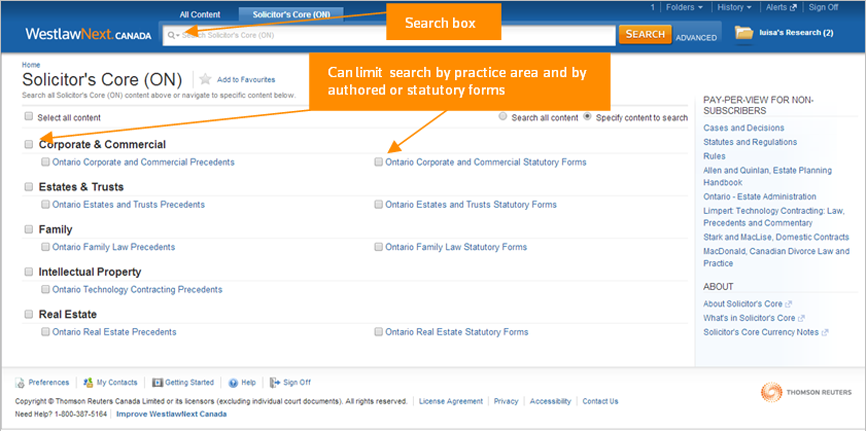
Task: Open Limpert Technology Contracting link
Action: click(774, 217)
